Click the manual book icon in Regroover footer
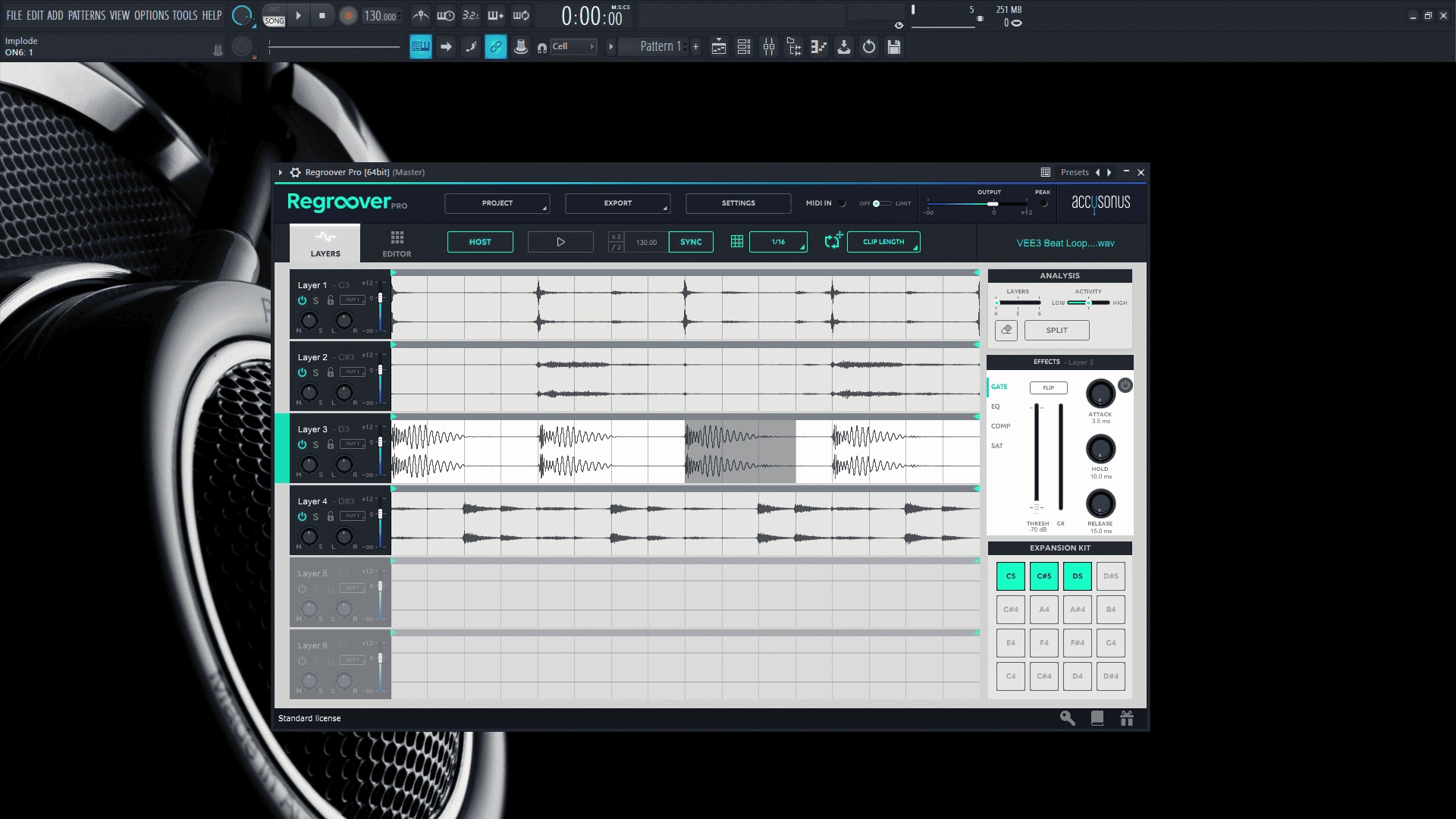1456x819 pixels. point(1097,718)
